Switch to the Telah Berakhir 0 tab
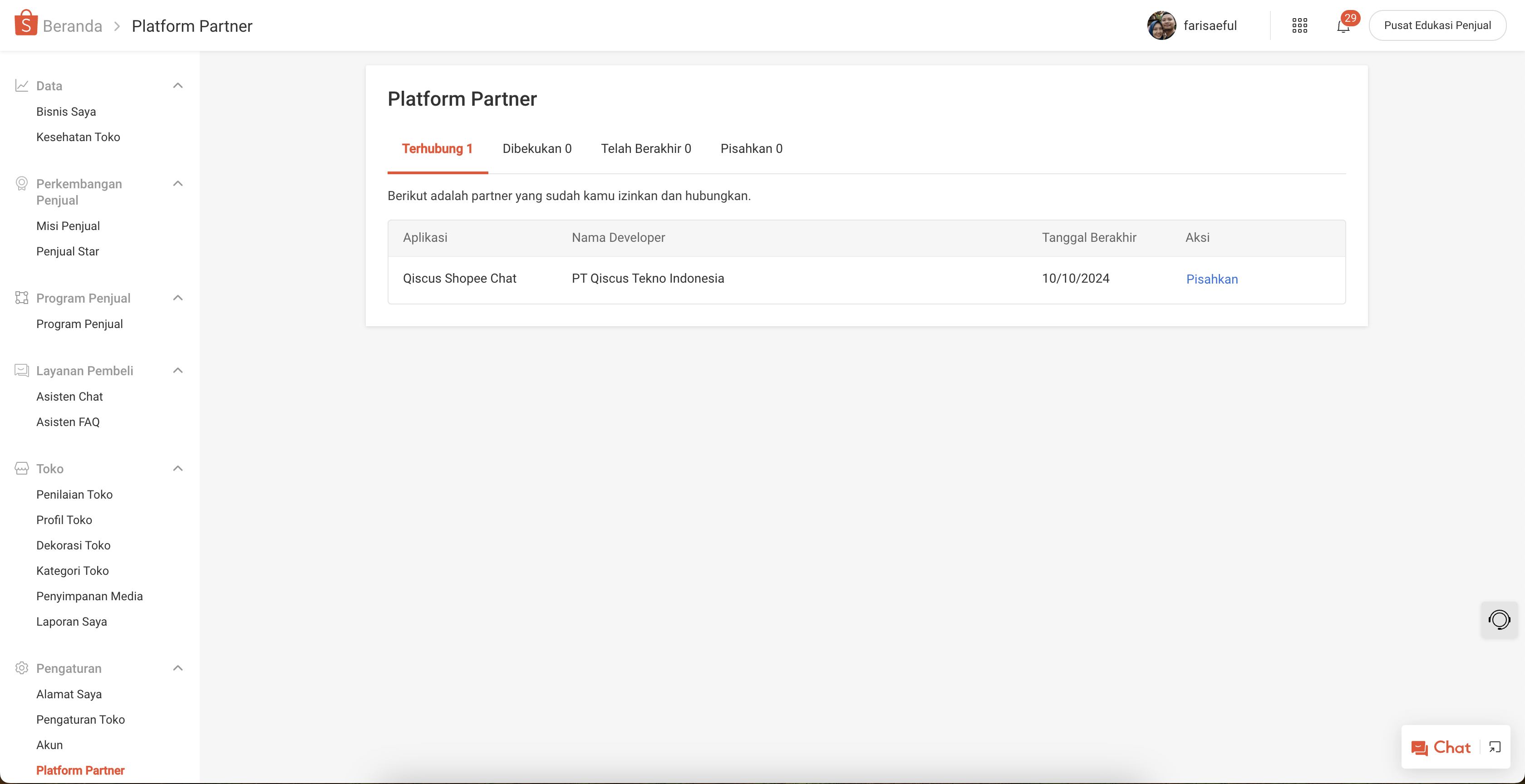The height and width of the screenshot is (784, 1525). pyautogui.click(x=646, y=148)
